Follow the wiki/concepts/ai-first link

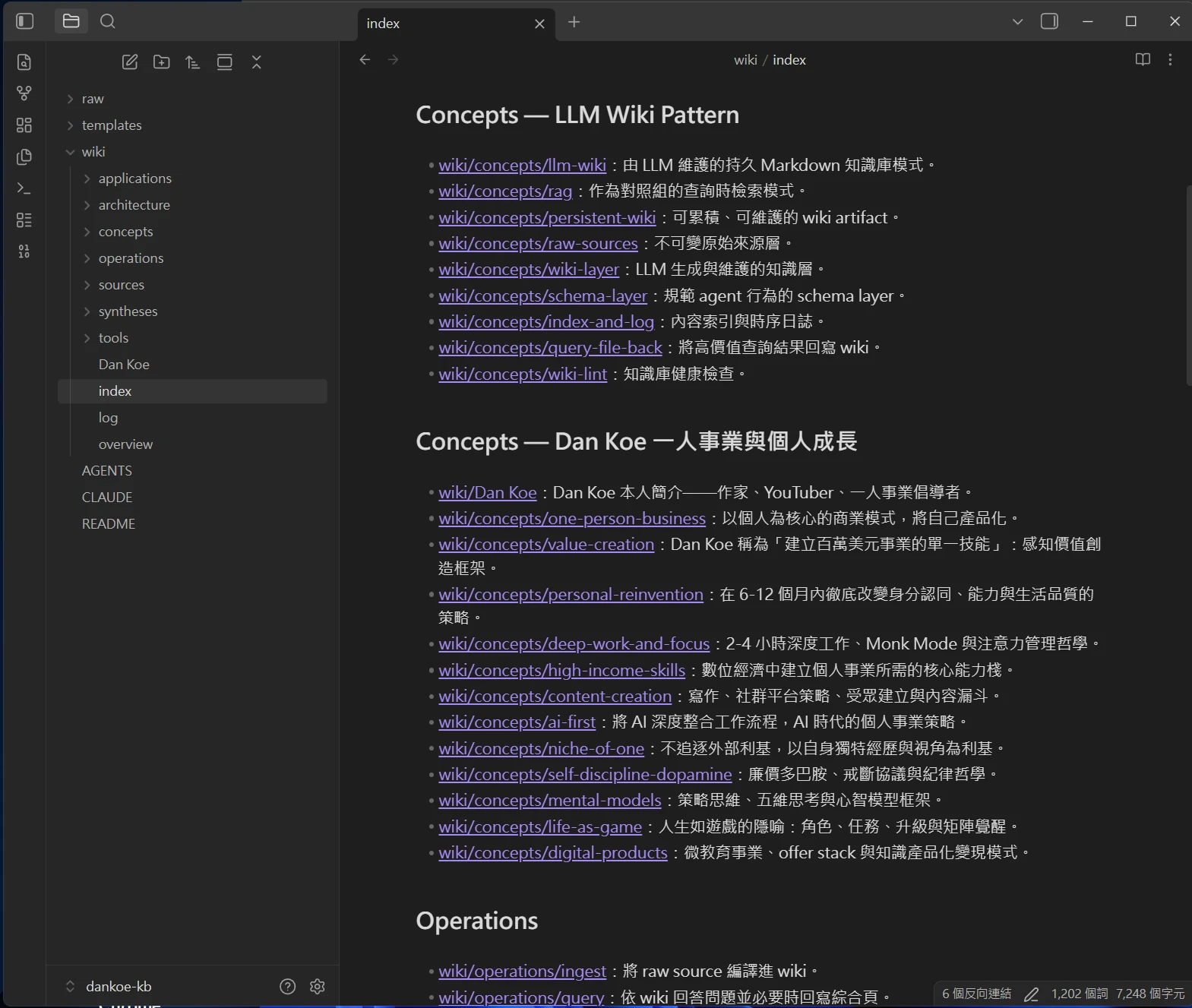[x=517, y=722]
